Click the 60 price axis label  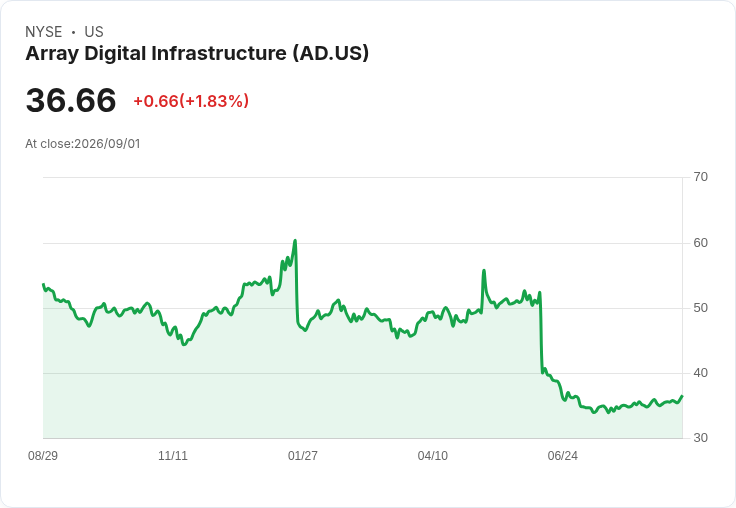click(x=700, y=243)
